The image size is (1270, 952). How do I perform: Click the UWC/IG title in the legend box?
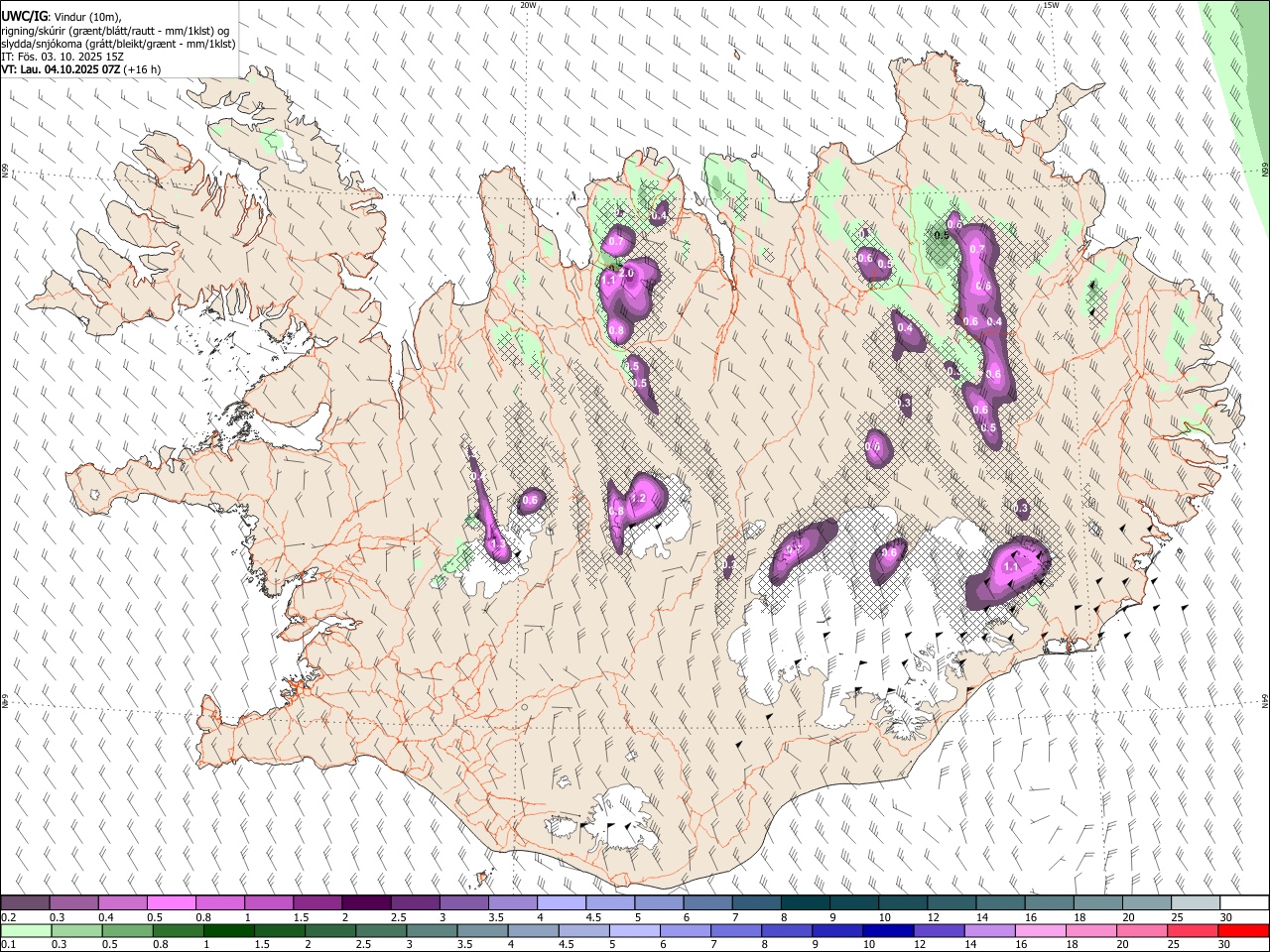tap(24, 16)
